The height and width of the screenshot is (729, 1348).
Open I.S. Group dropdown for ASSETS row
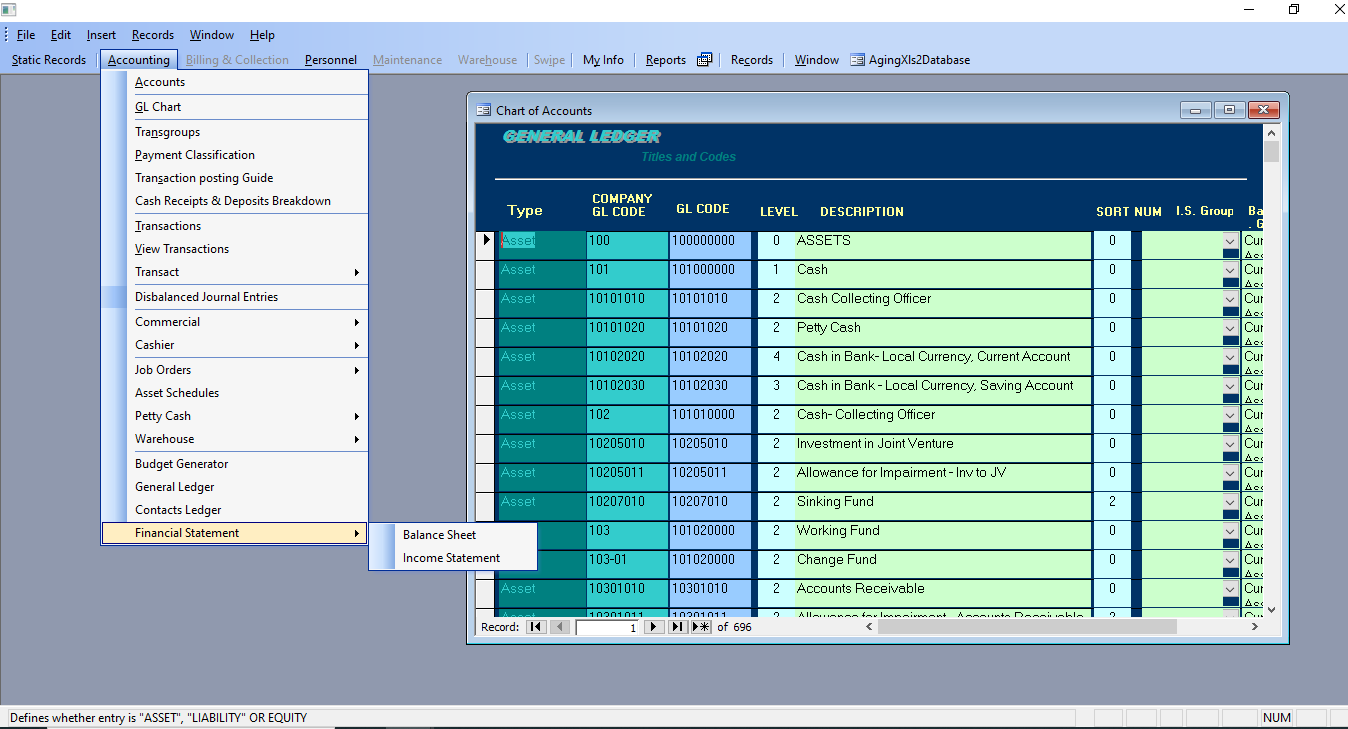1230,241
